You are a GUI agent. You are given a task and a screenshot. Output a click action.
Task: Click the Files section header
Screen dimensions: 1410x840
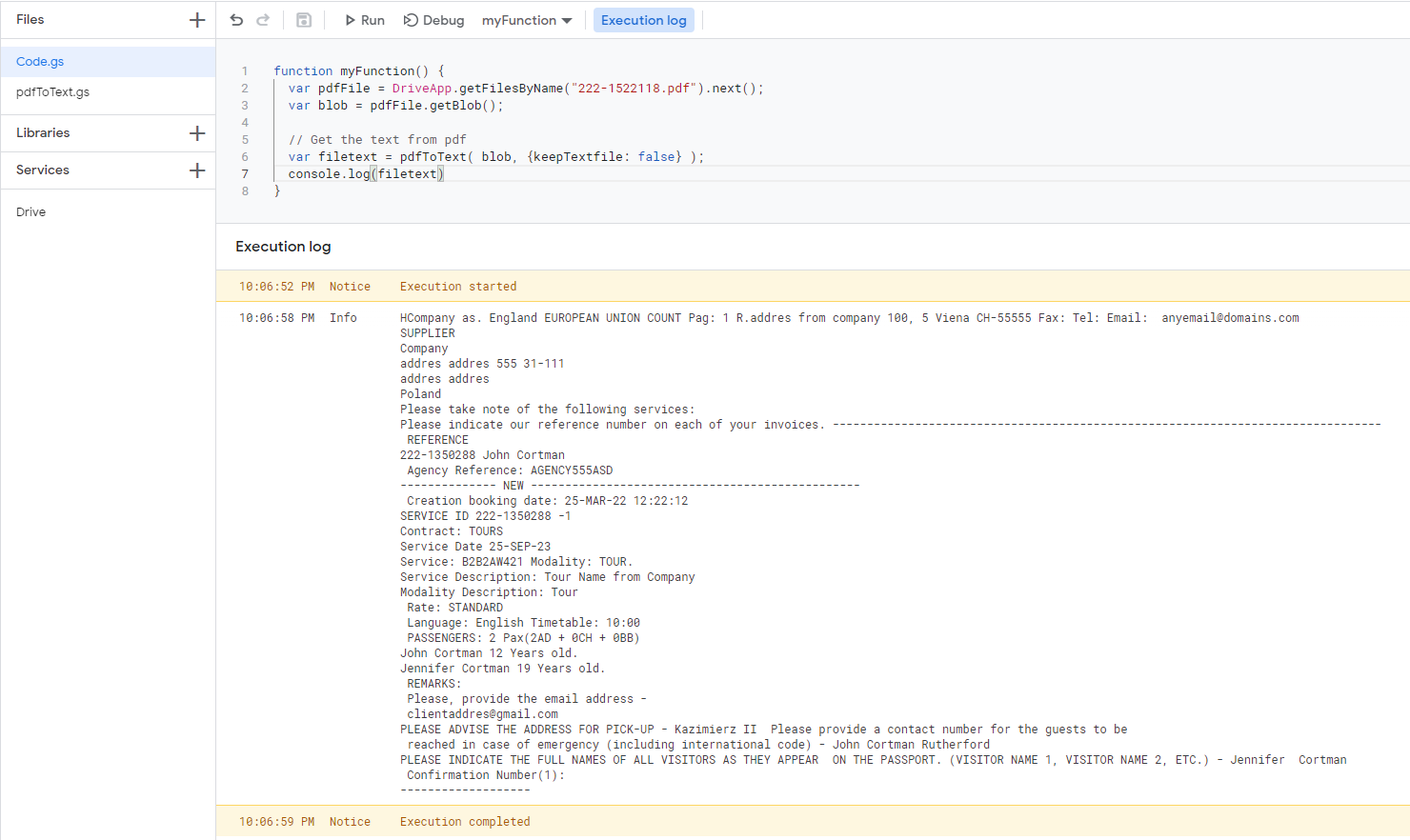30,20
